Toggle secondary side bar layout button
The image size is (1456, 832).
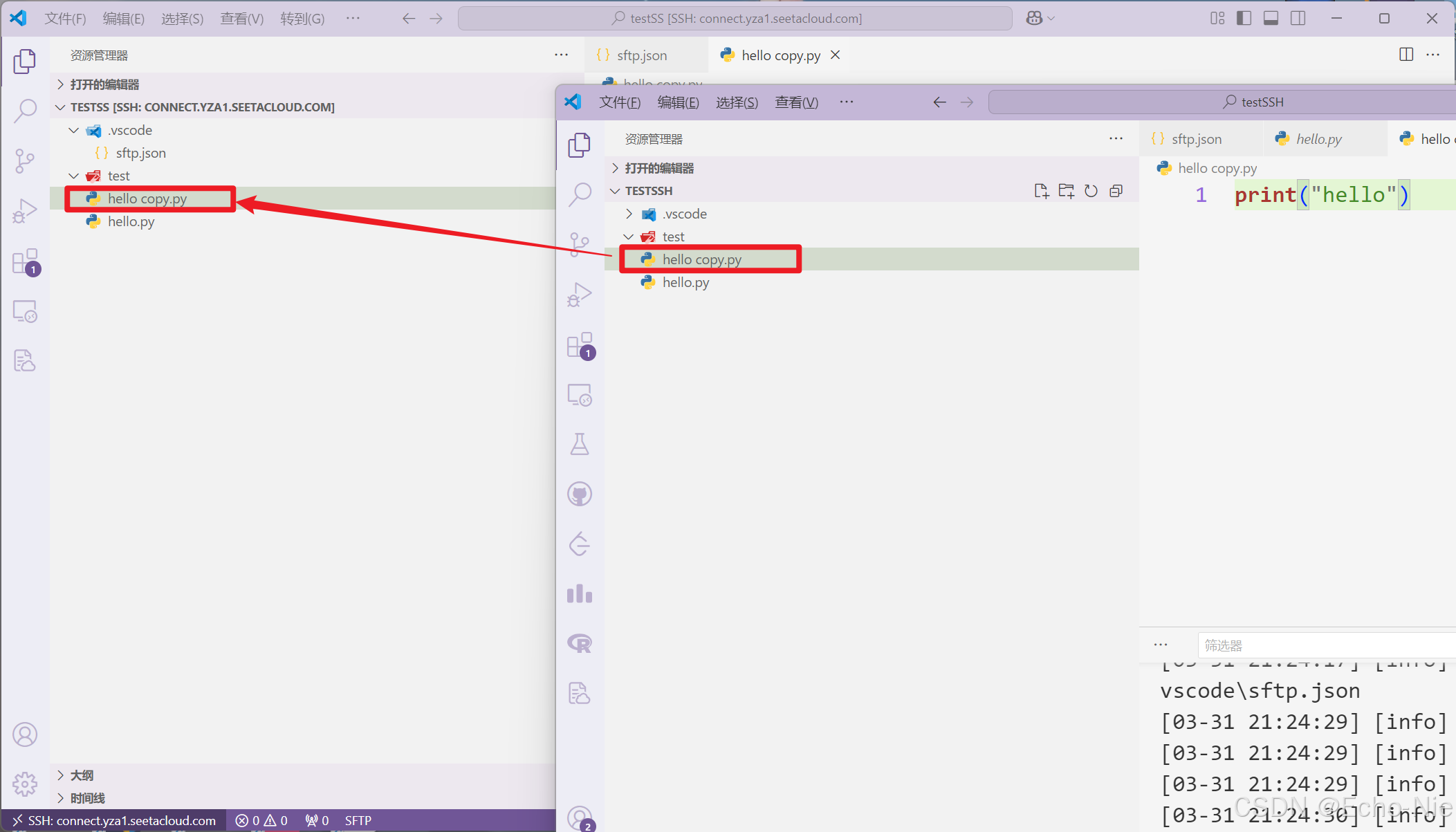click(x=1298, y=19)
